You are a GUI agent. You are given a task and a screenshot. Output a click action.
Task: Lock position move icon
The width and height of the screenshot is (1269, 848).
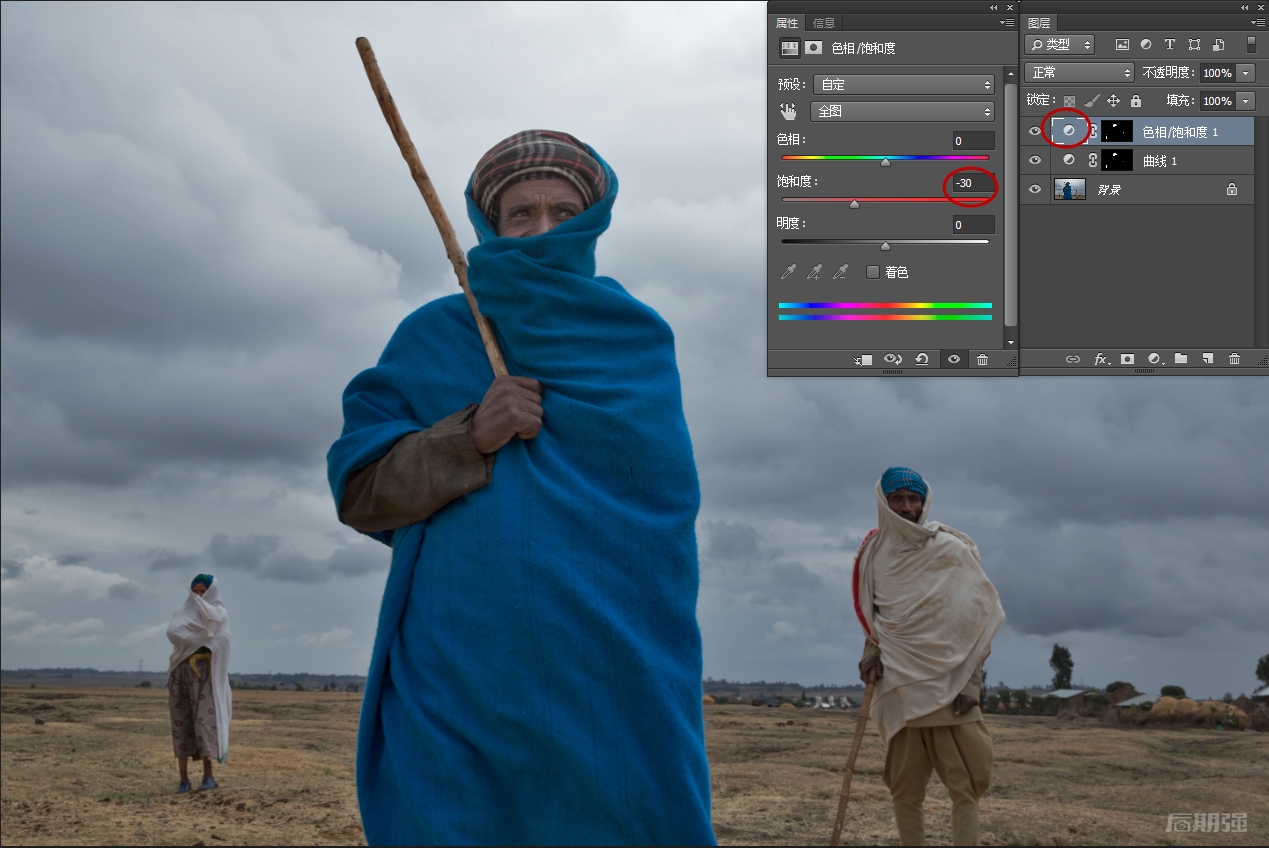[1114, 101]
